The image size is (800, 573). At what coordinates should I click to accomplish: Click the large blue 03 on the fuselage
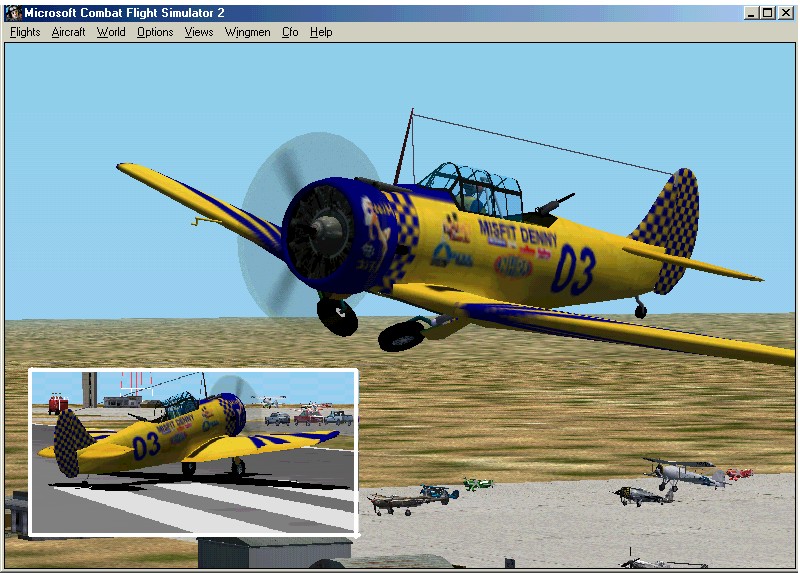(x=574, y=269)
